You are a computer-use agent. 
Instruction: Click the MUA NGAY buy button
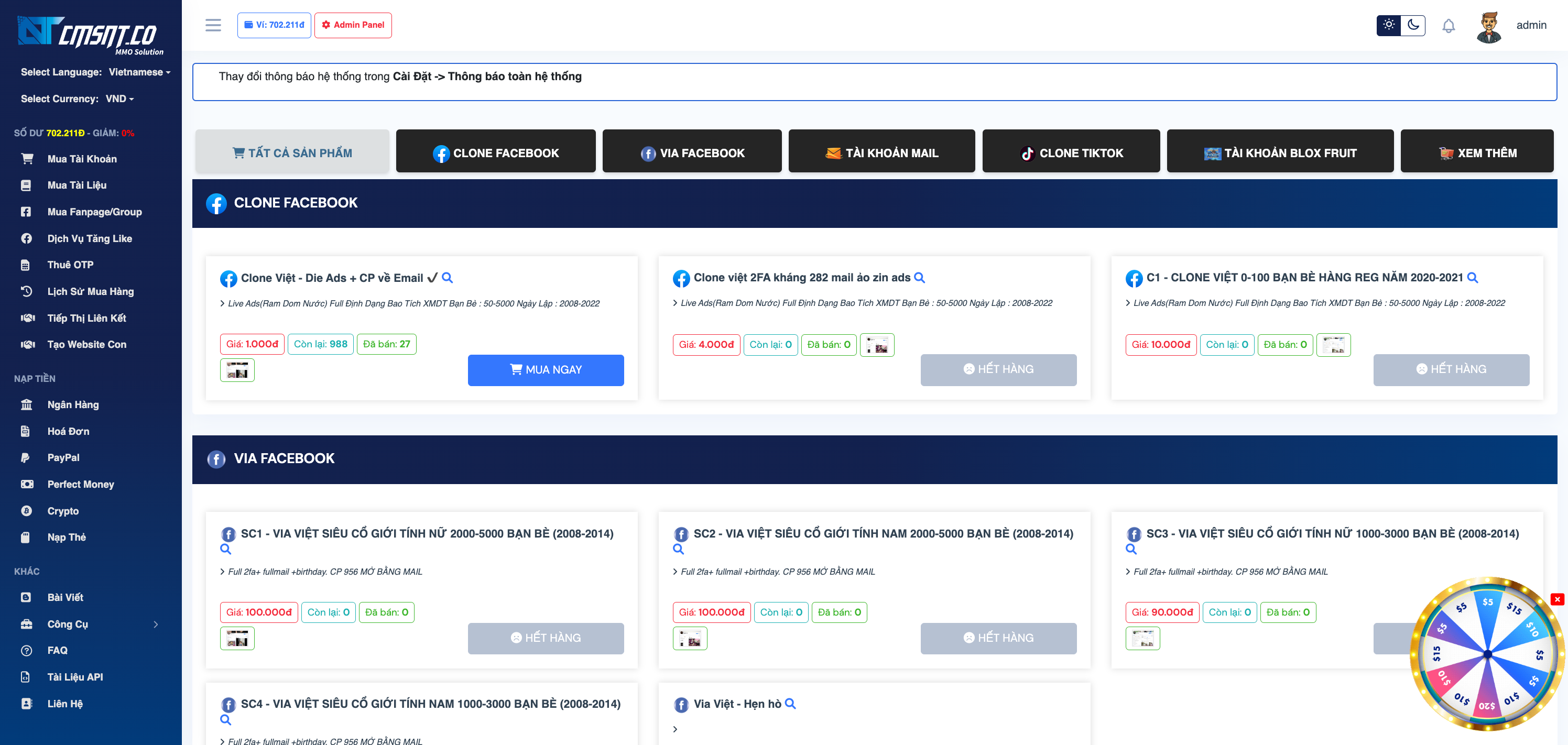pos(546,370)
